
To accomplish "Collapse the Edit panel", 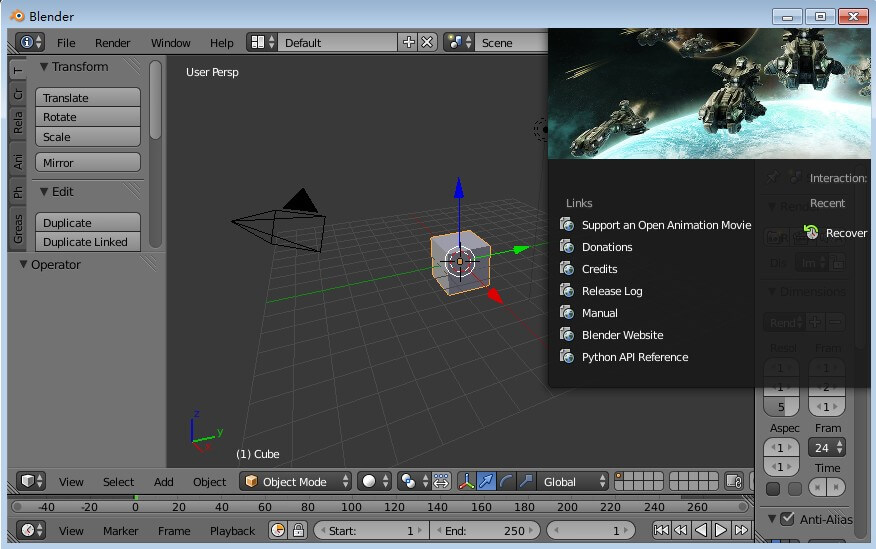I will tap(44, 192).
